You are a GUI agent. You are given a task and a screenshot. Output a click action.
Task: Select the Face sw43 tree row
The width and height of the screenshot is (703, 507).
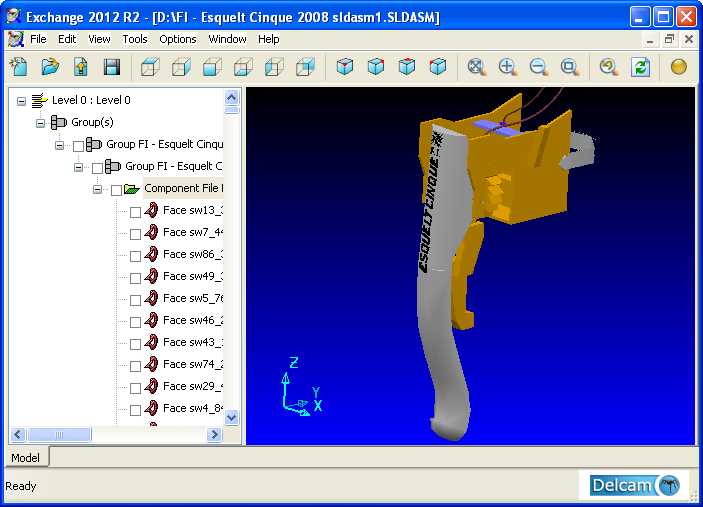coord(193,342)
